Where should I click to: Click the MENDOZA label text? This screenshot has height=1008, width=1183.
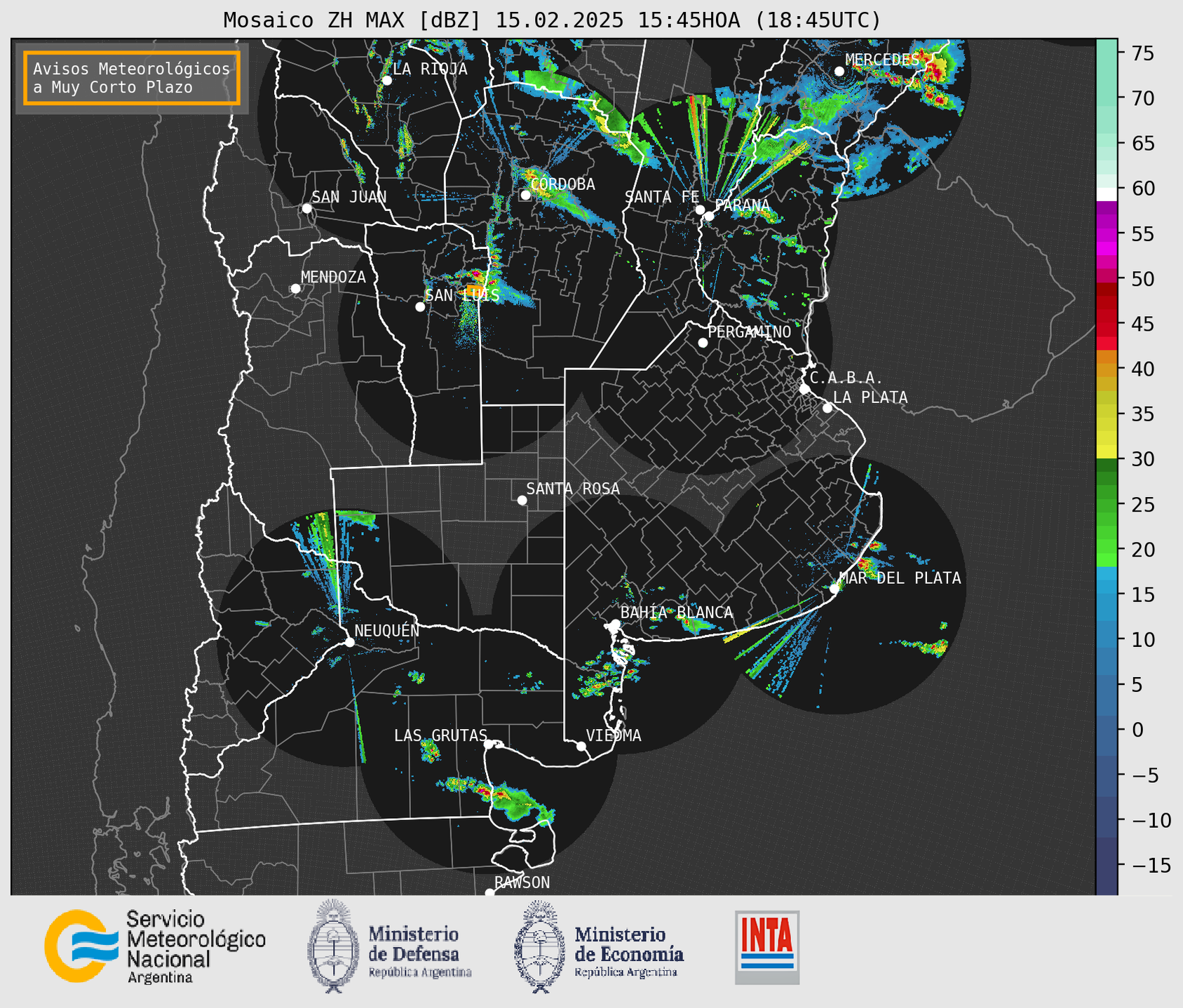pyautogui.click(x=333, y=277)
